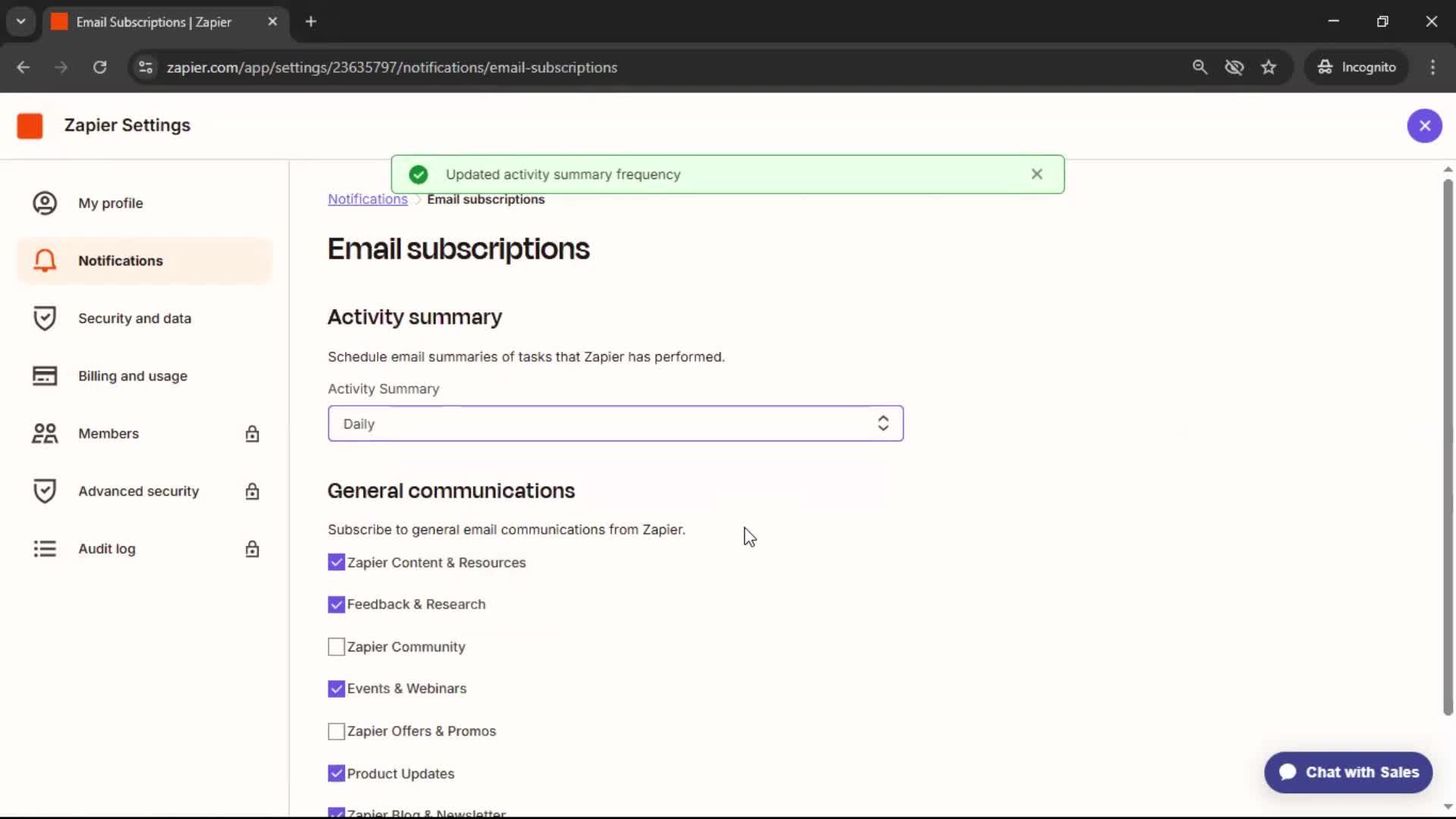
Task: Click the Activity summary heading
Action: [x=415, y=318]
